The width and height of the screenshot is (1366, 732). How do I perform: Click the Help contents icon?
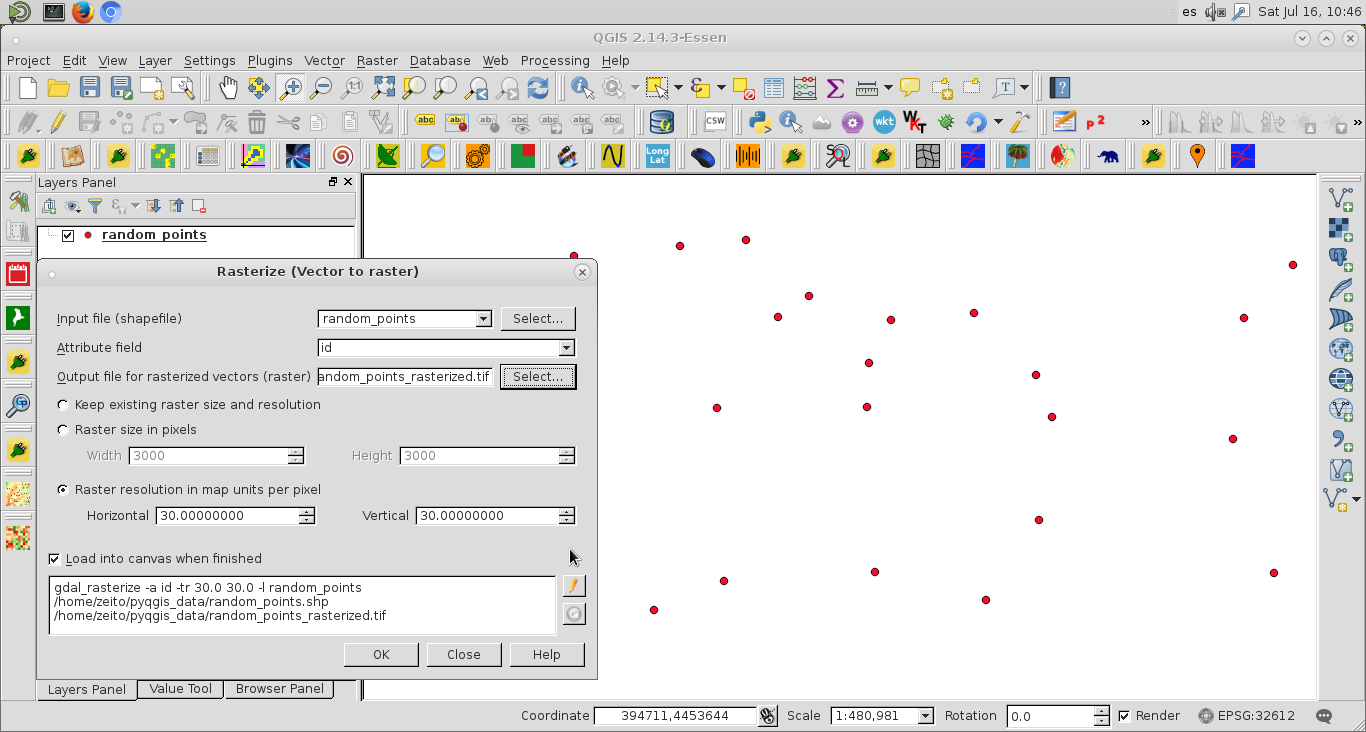click(1060, 88)
